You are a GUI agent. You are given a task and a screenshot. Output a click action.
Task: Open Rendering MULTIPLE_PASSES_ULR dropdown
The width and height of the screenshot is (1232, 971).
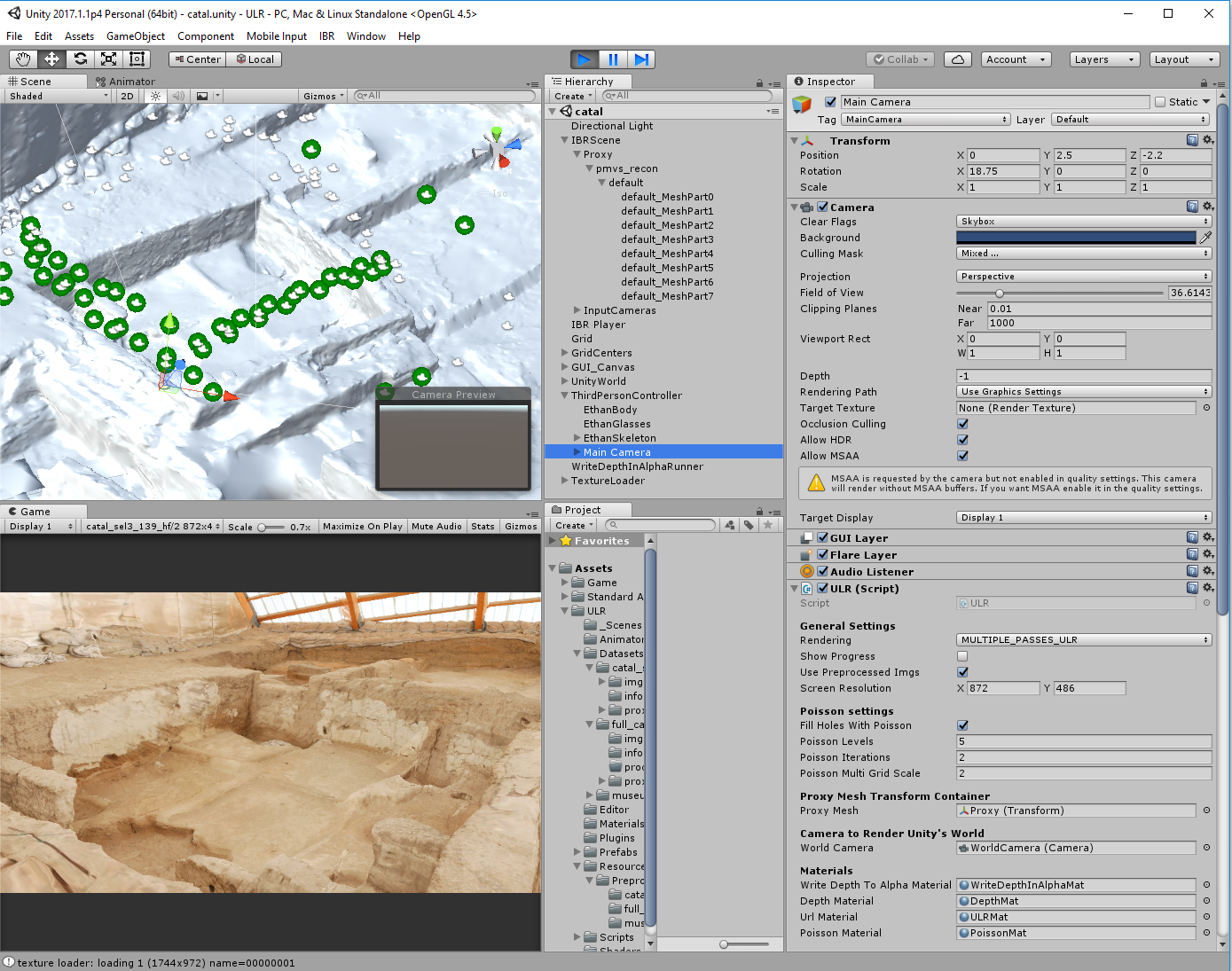(1084, 640)
